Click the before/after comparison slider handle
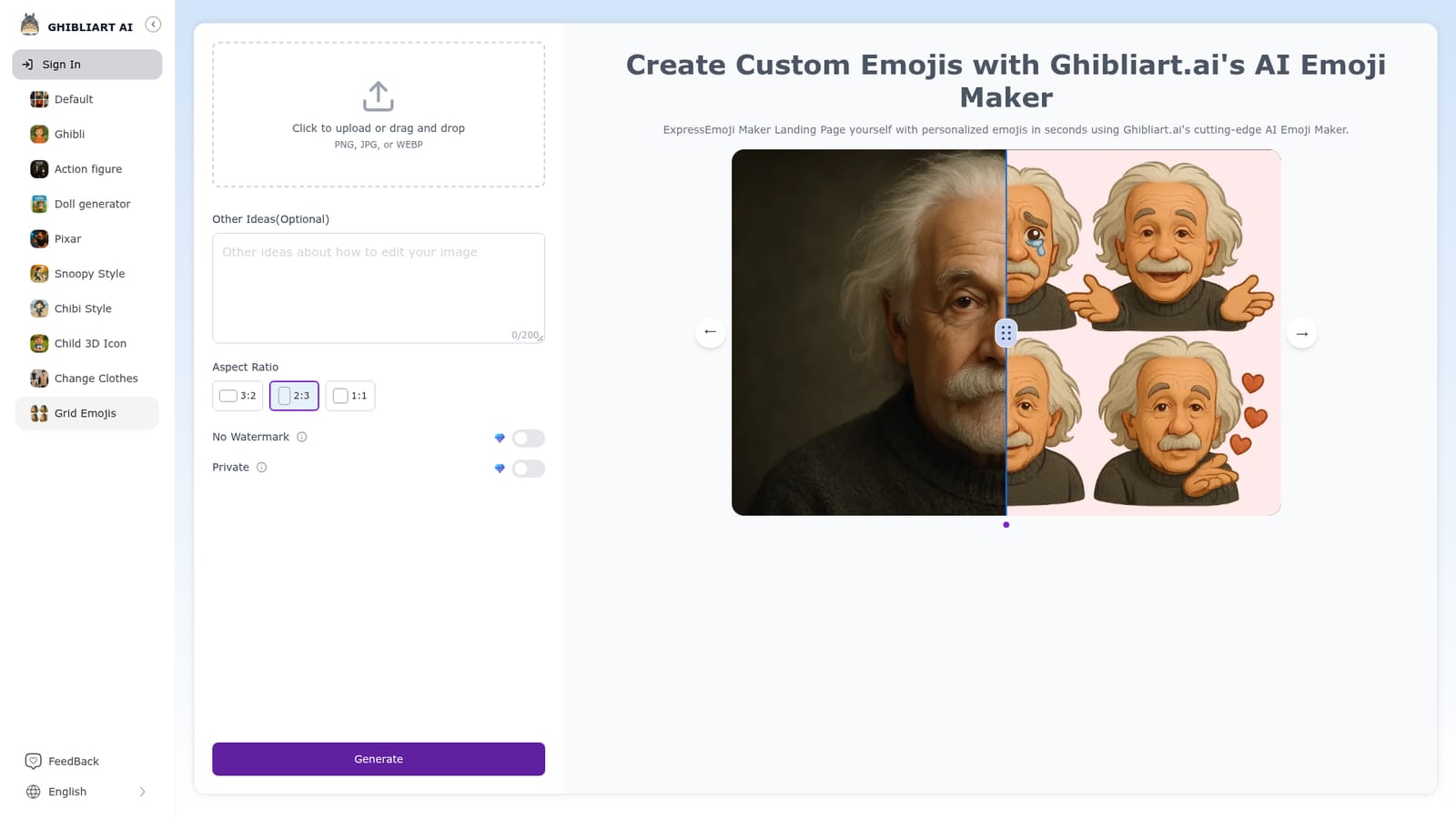The height and width of the screenshot is (819, 1456). (1006, 333)
